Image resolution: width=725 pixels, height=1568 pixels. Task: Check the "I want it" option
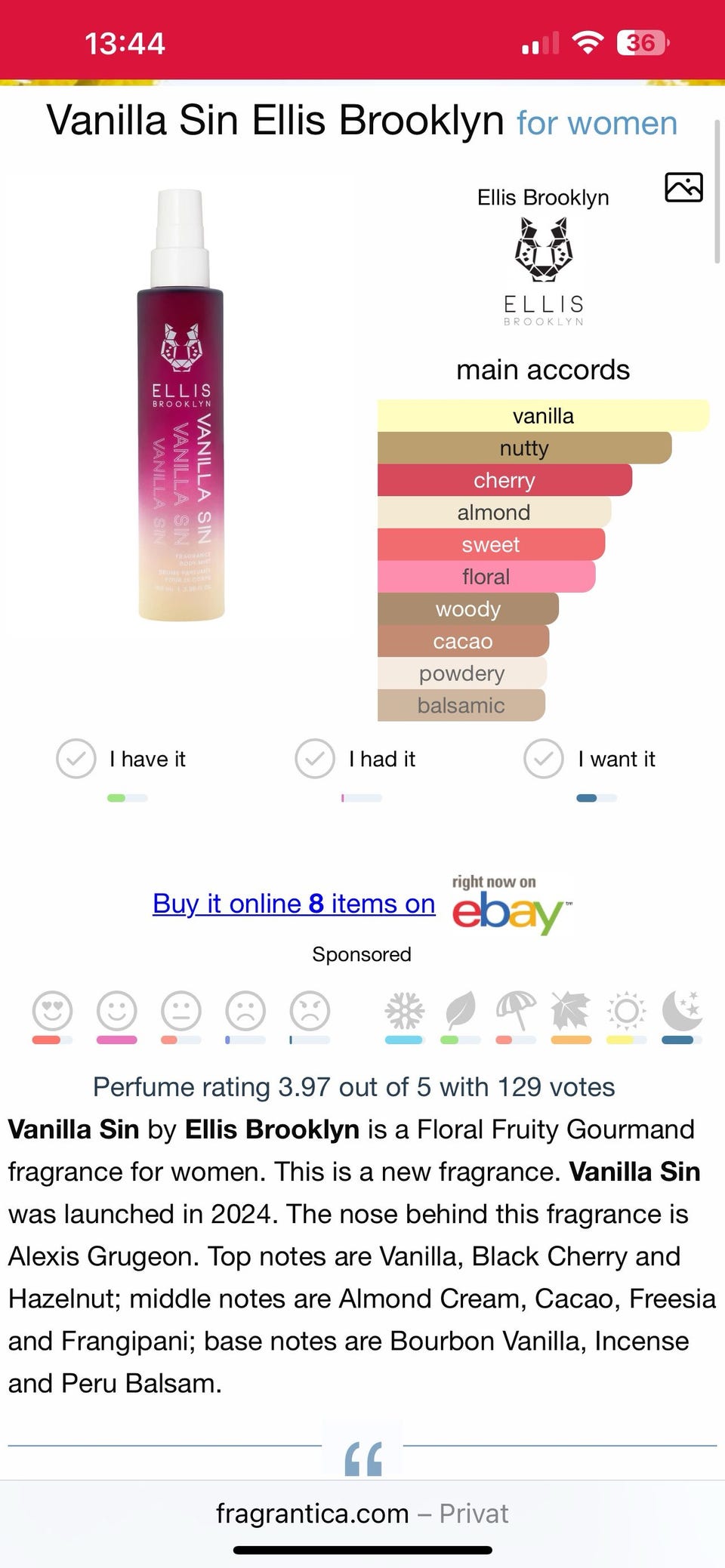544,759
